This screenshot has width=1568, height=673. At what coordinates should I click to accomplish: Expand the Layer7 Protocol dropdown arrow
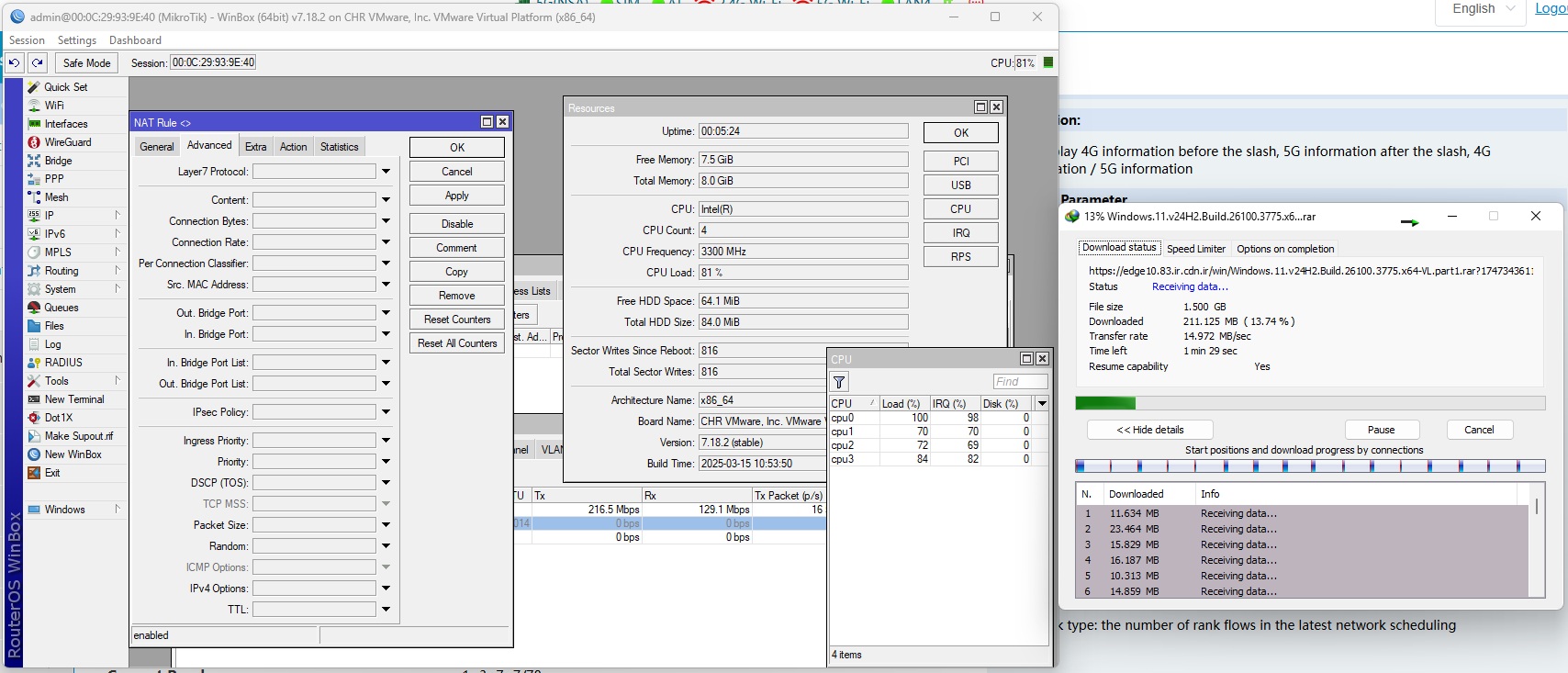(x=386, y=172)
